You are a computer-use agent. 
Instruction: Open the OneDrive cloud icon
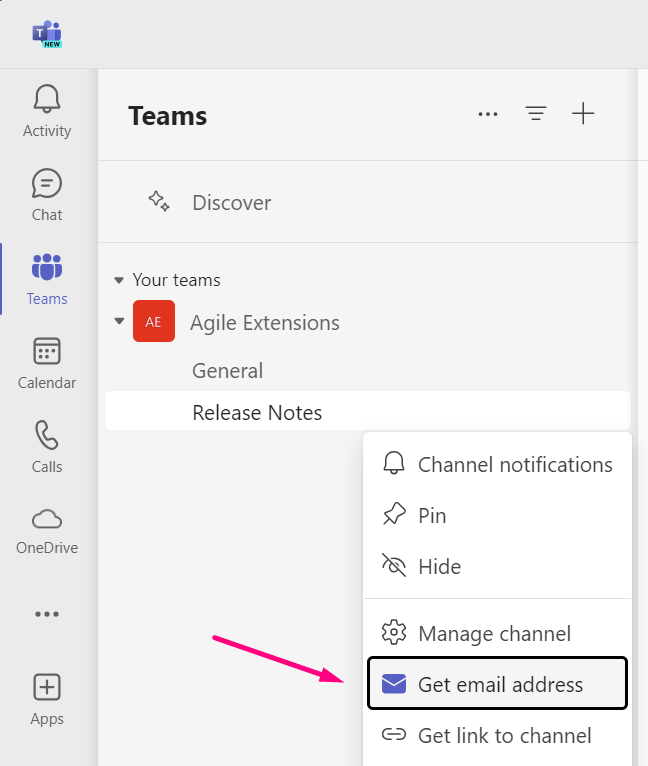pyautogui.click(x=47, y=519)
